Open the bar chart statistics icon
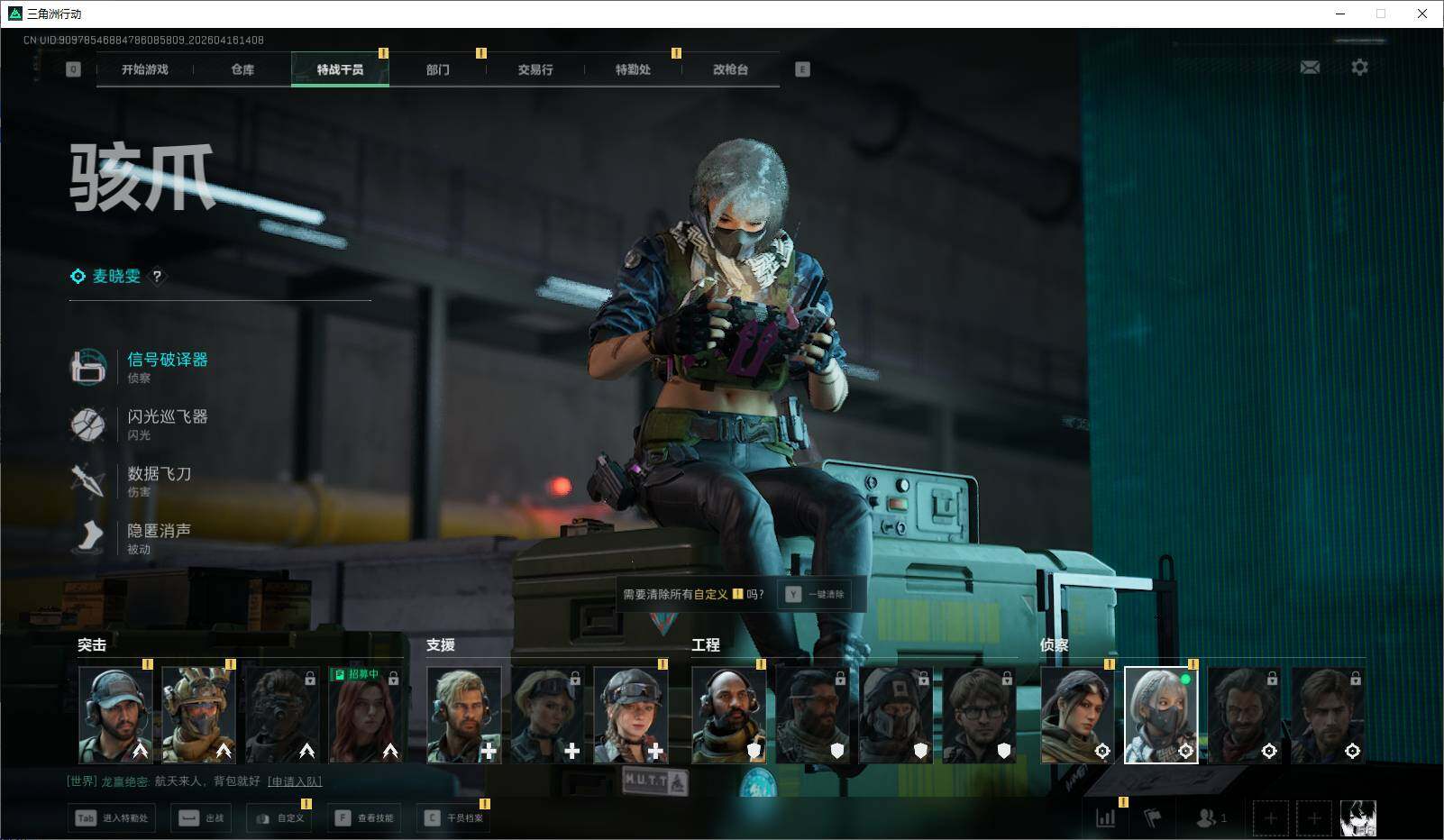 pyautogui.click(x=1105, y=817)
